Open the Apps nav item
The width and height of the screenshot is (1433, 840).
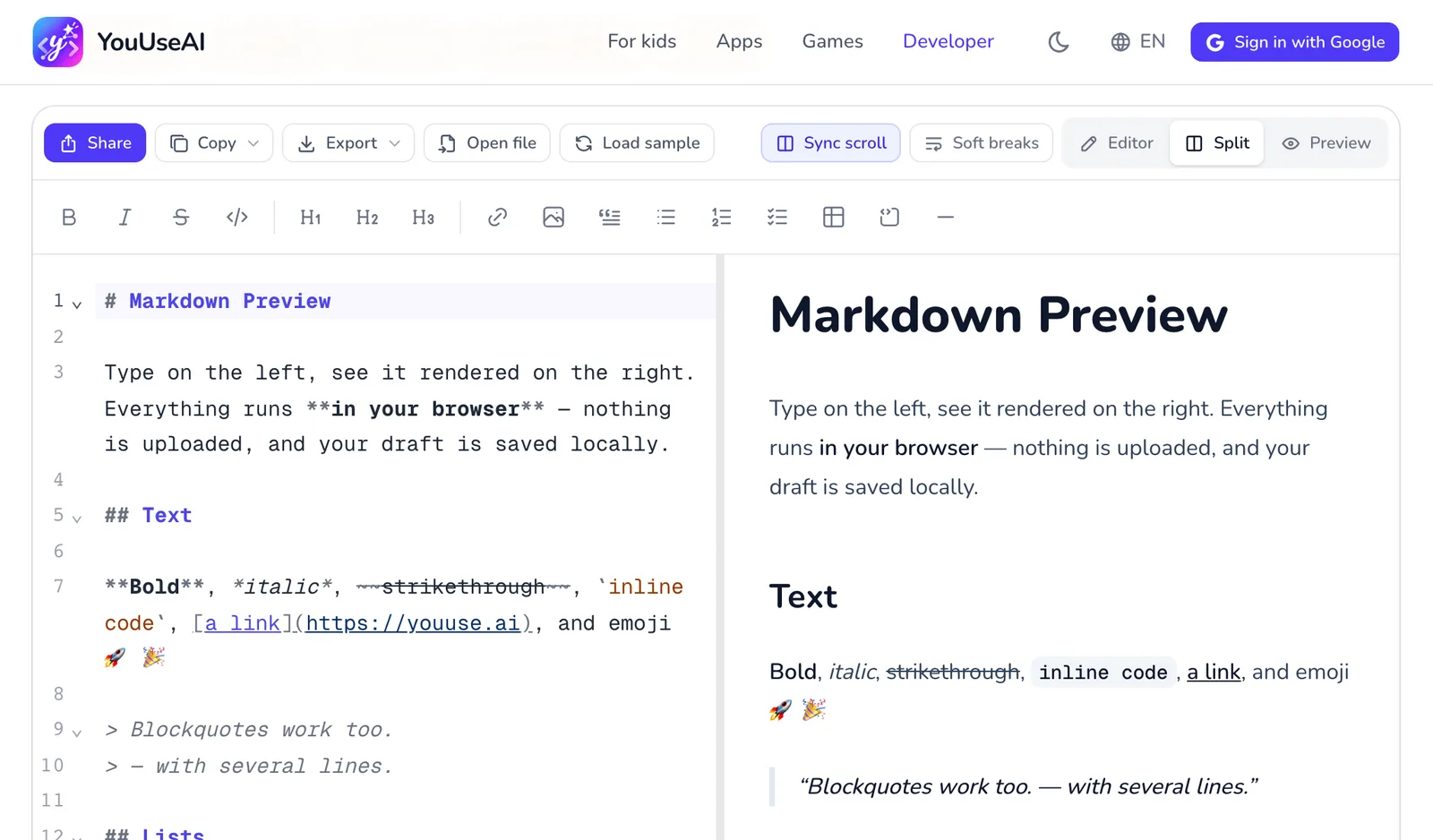(x=739, y=42)
